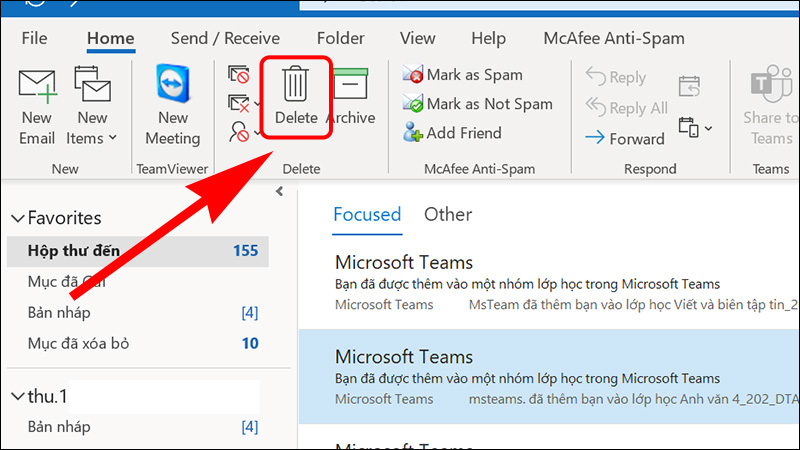800x450 pixels.
Task: Mark the message as Not Spam
Action: pos(477,104)
